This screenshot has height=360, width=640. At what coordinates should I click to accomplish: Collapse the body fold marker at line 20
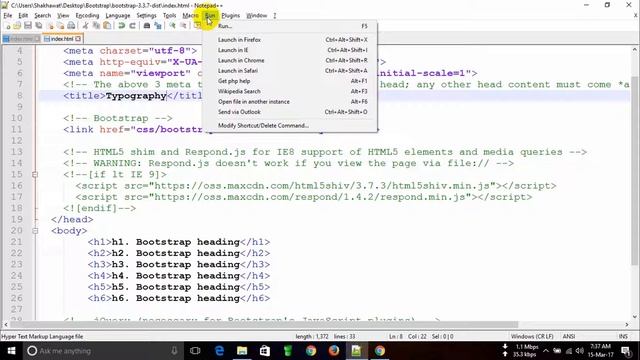[35, 231]
